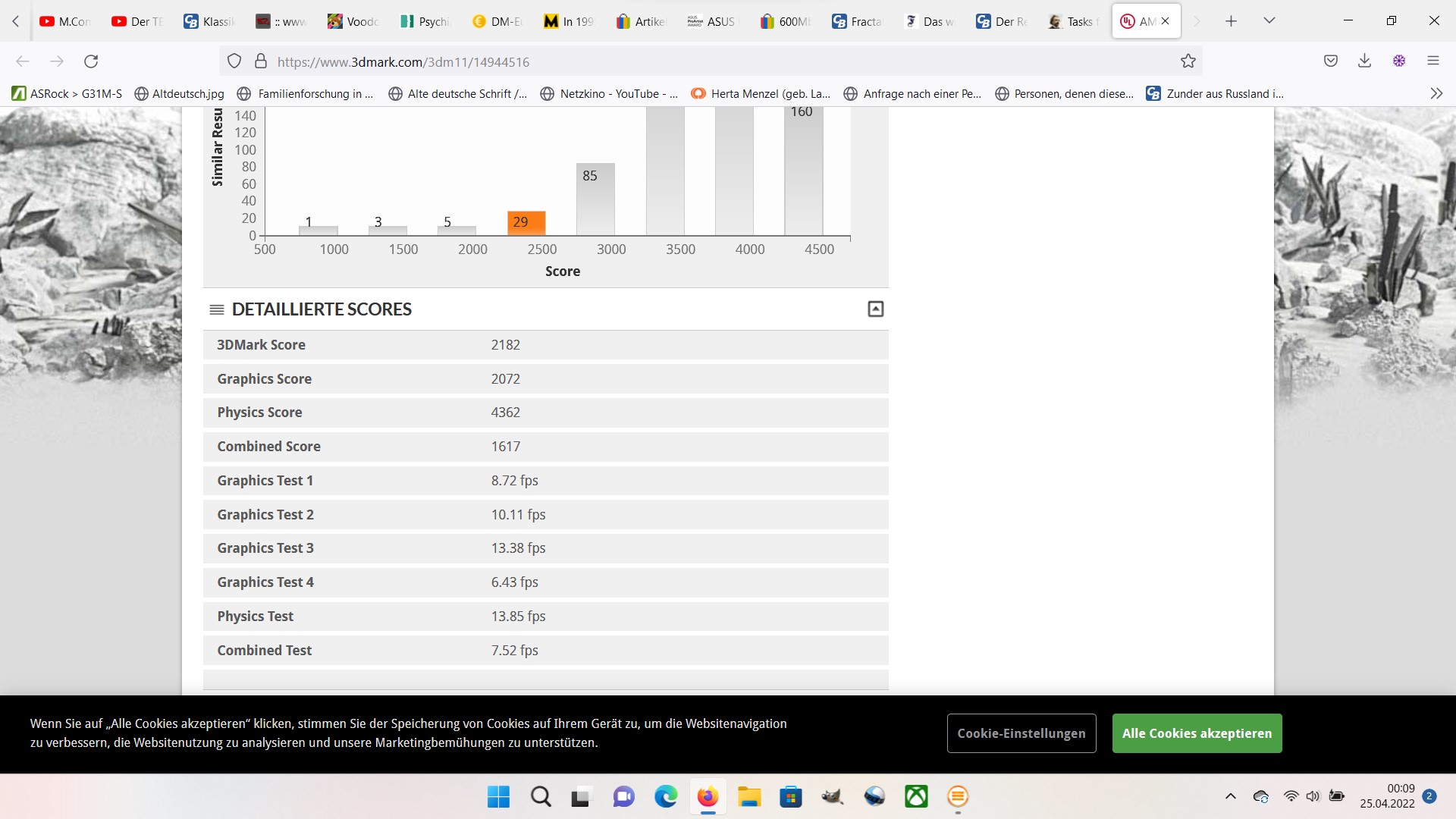1456x819 pixels.
Task: List all tabs dropdown arrow
Action: pyautogui.click(x=1269, y=21)
